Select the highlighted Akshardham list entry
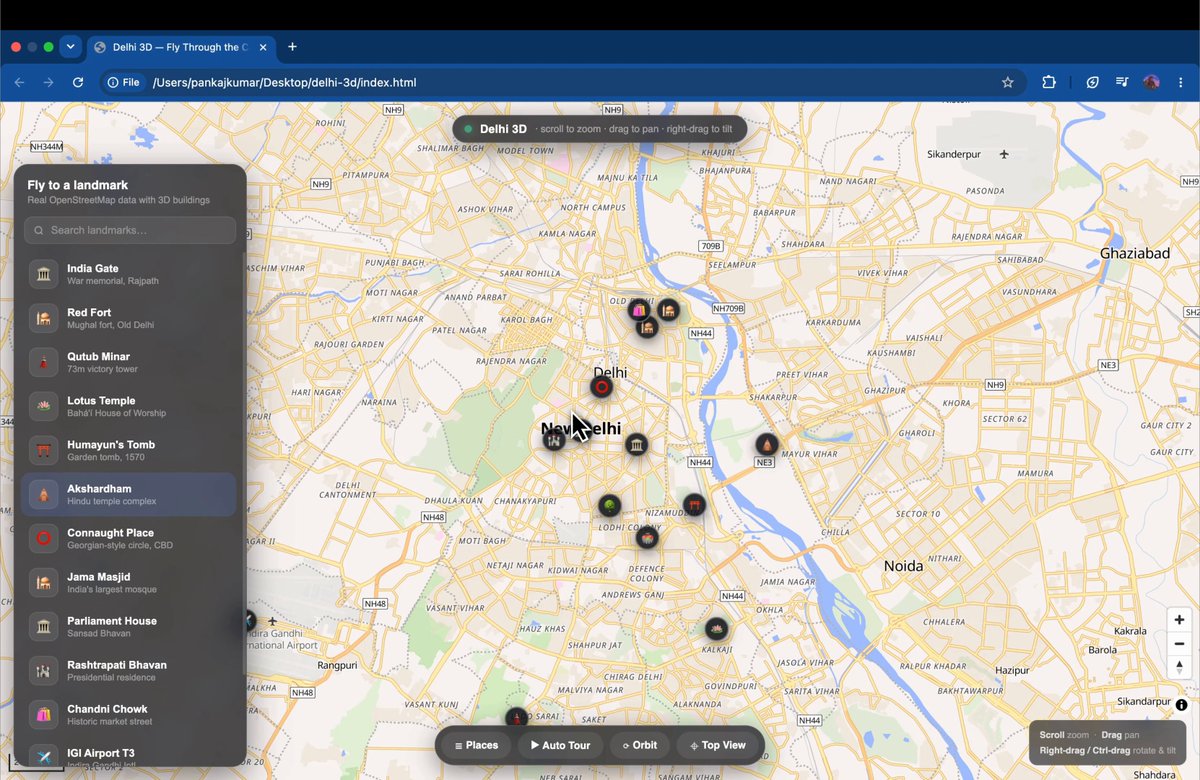The width and height of the screenshot is (1200, 780). coord(129,494)
